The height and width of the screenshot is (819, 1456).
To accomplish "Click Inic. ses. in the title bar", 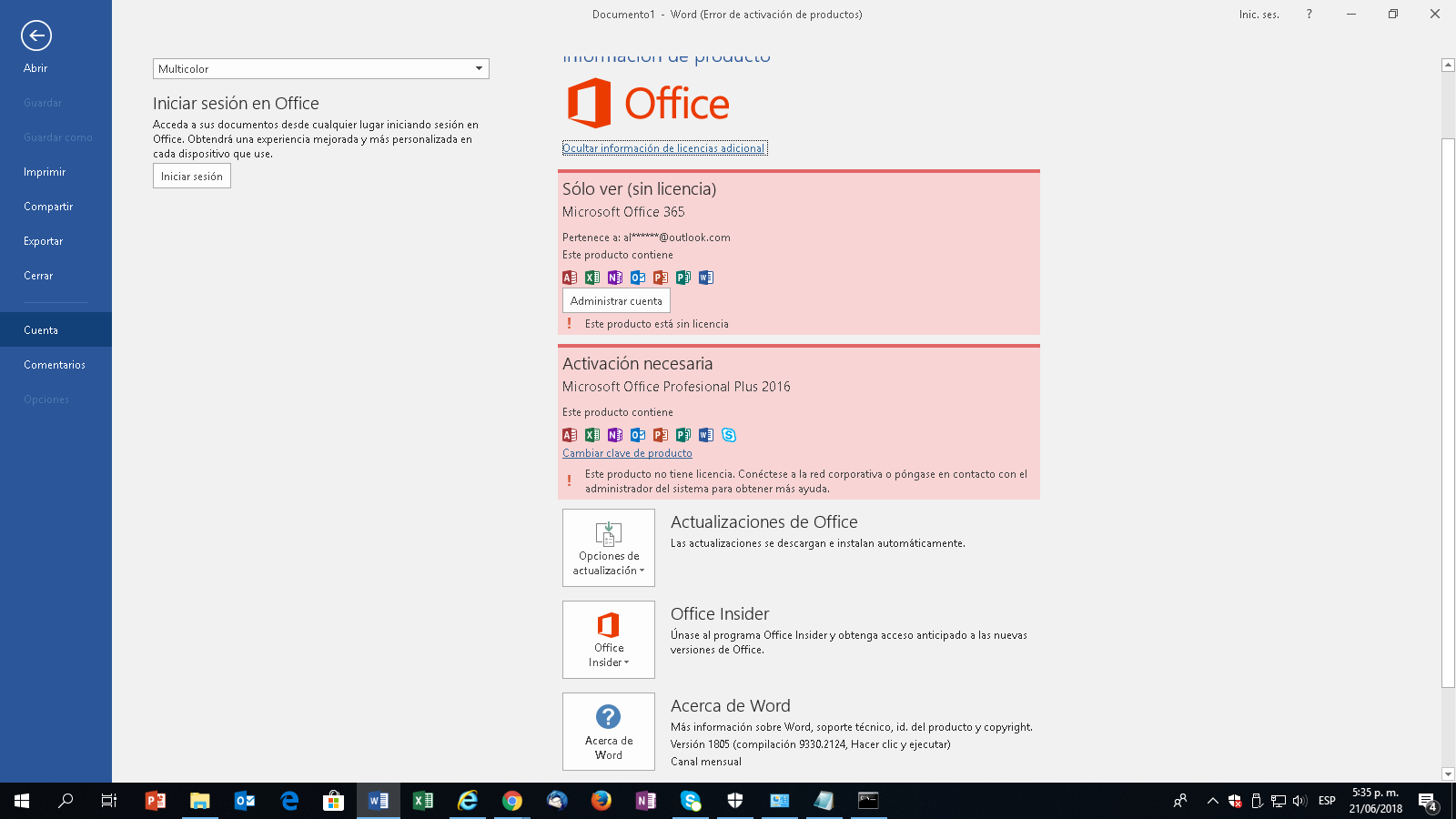I will tap(1259, 15).
